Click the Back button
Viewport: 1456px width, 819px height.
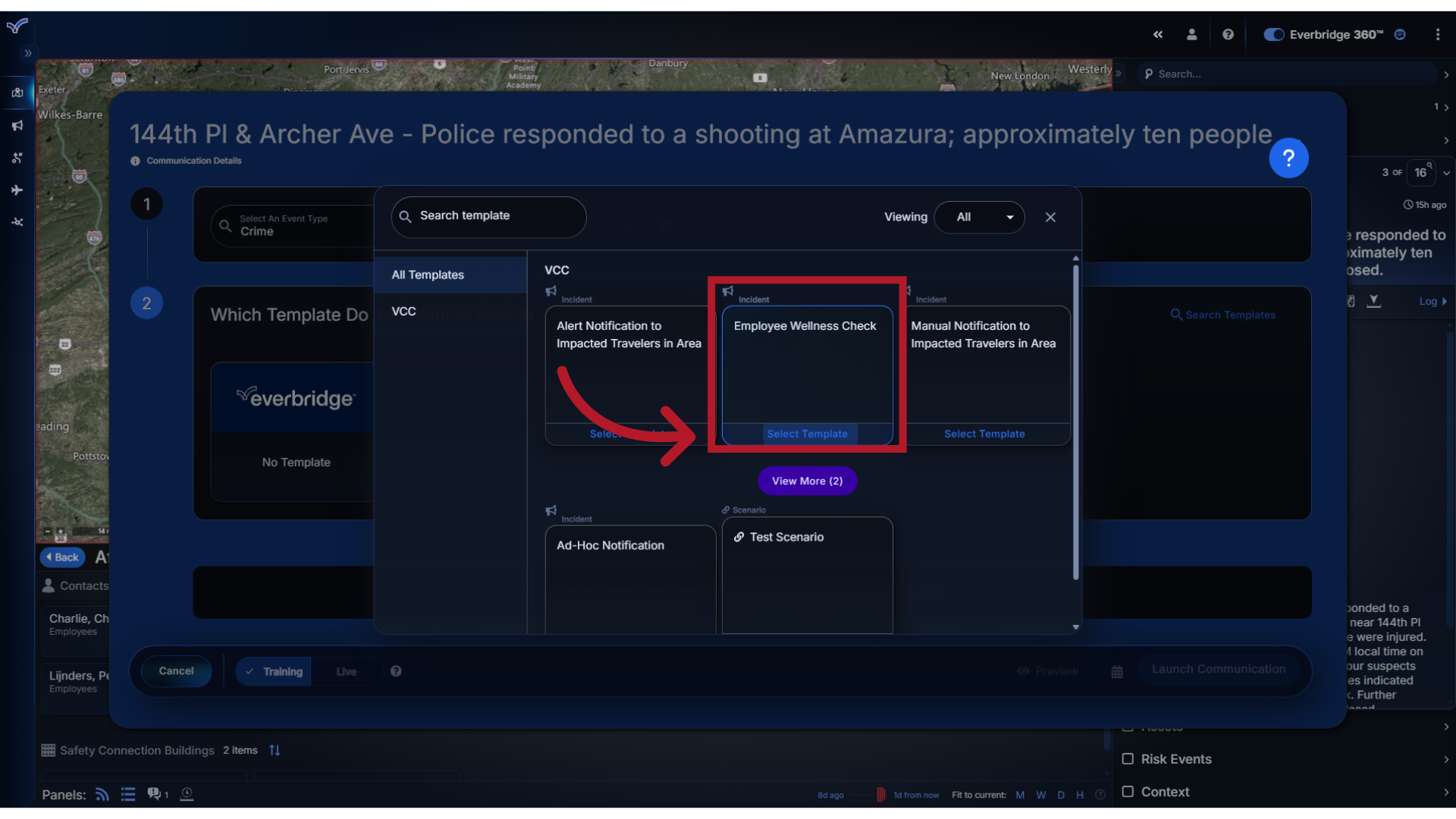click(62, 557)
